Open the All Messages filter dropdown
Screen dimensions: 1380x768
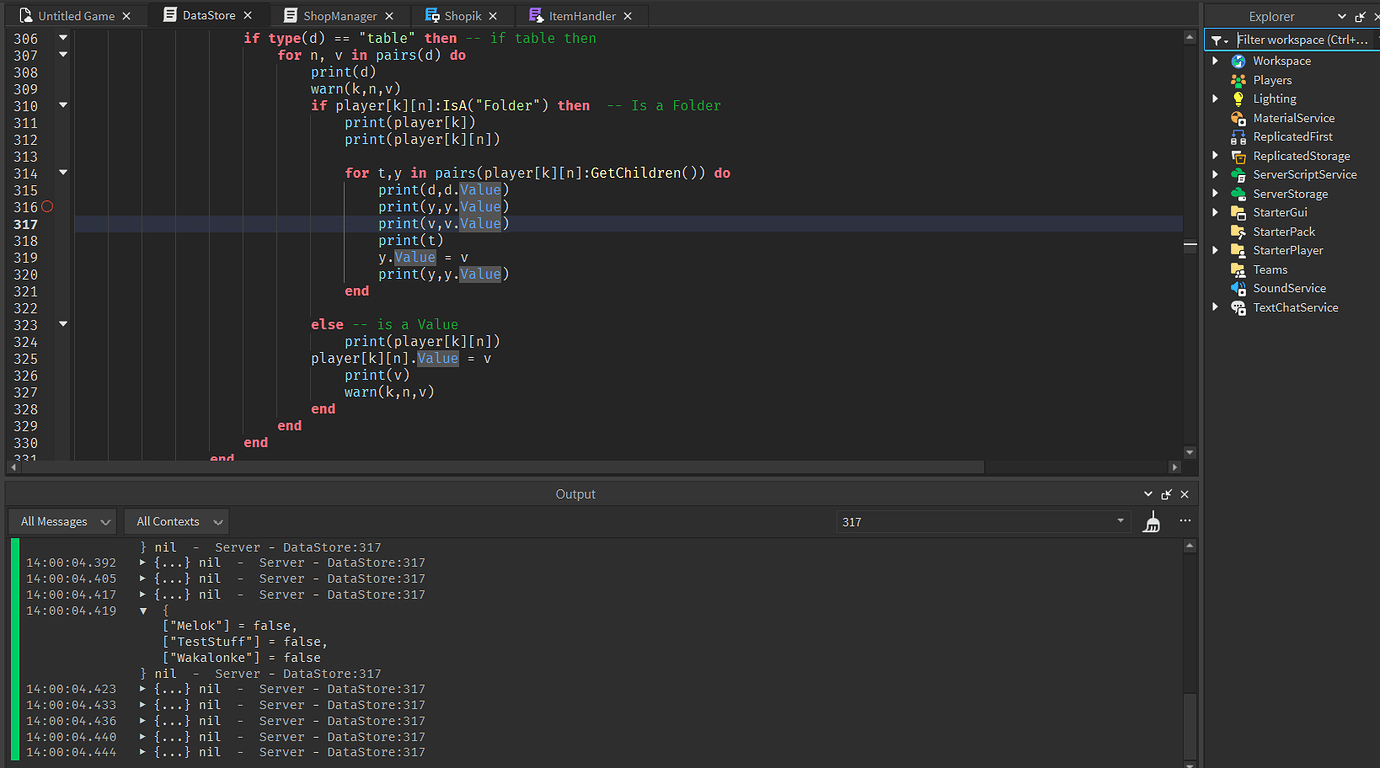(x=61, y=521)
